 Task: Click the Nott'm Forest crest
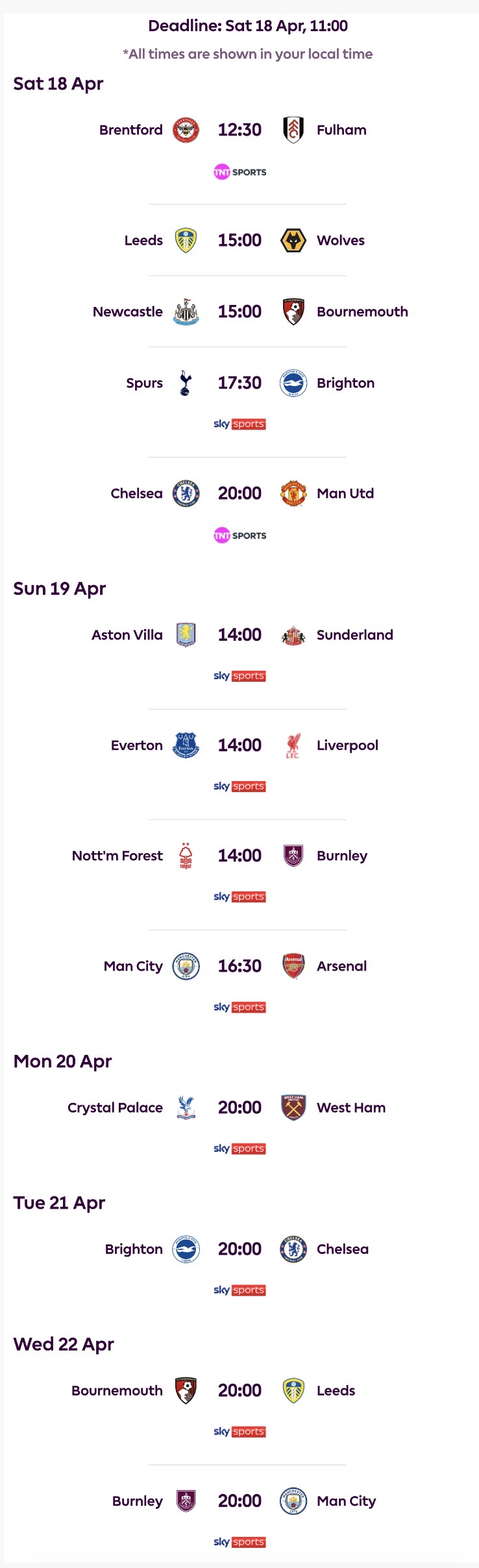click(x=186, y=856)
